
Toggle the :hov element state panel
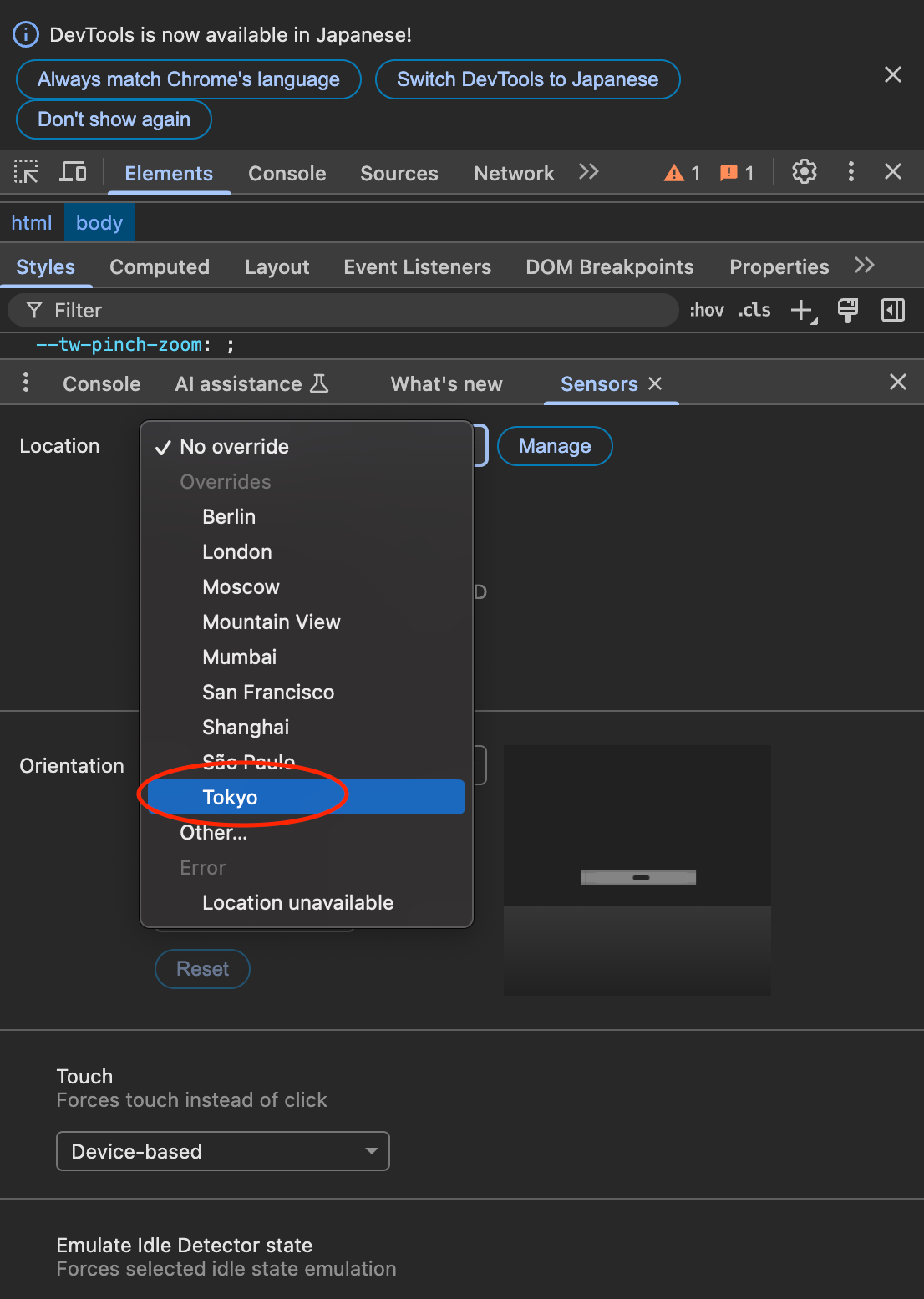707,311
